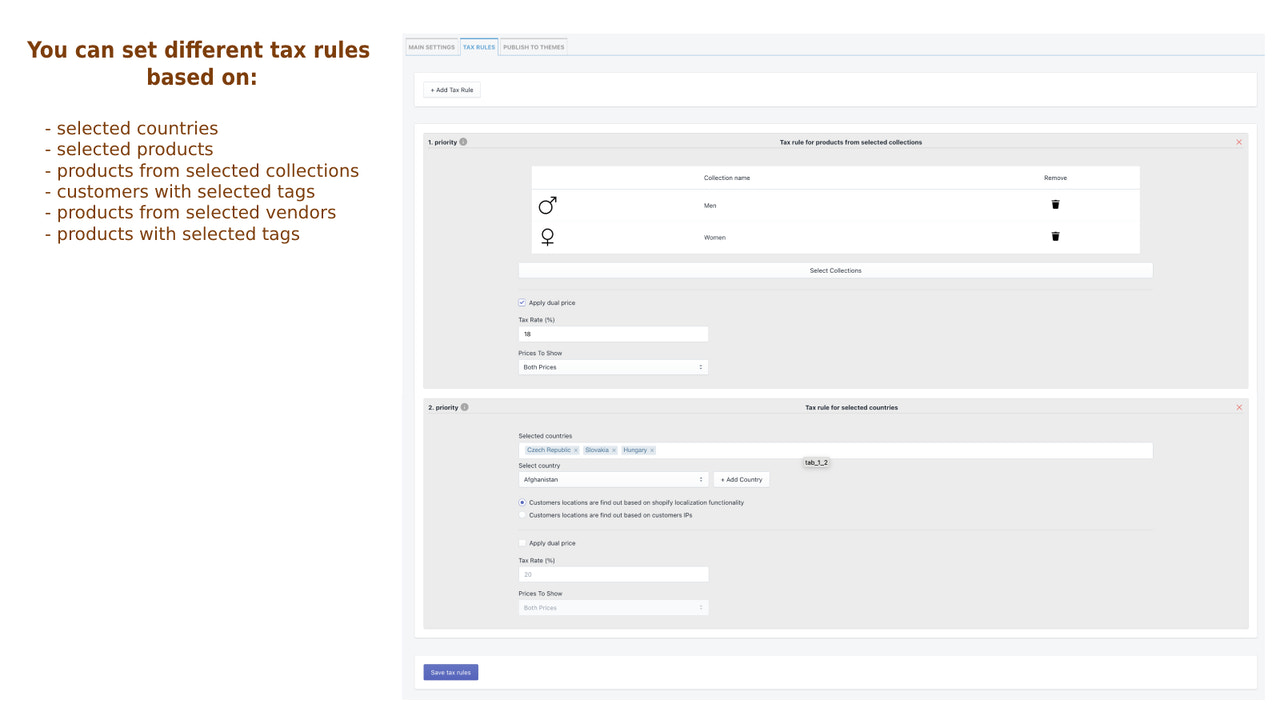
Task: Click the Add Tax Rule button
Action: 451,89
